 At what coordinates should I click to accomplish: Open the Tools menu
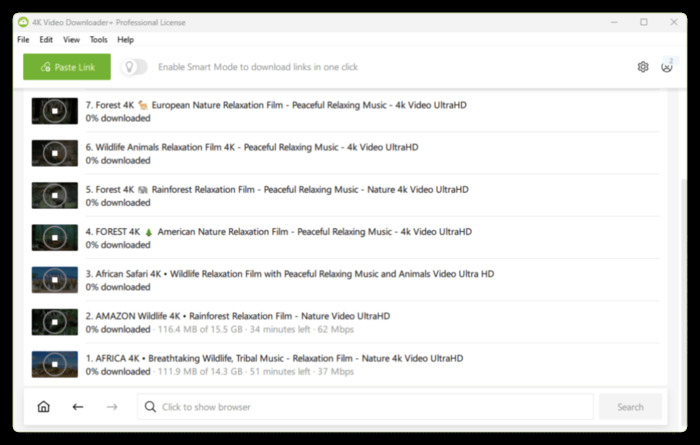click(x=99, y=40)
